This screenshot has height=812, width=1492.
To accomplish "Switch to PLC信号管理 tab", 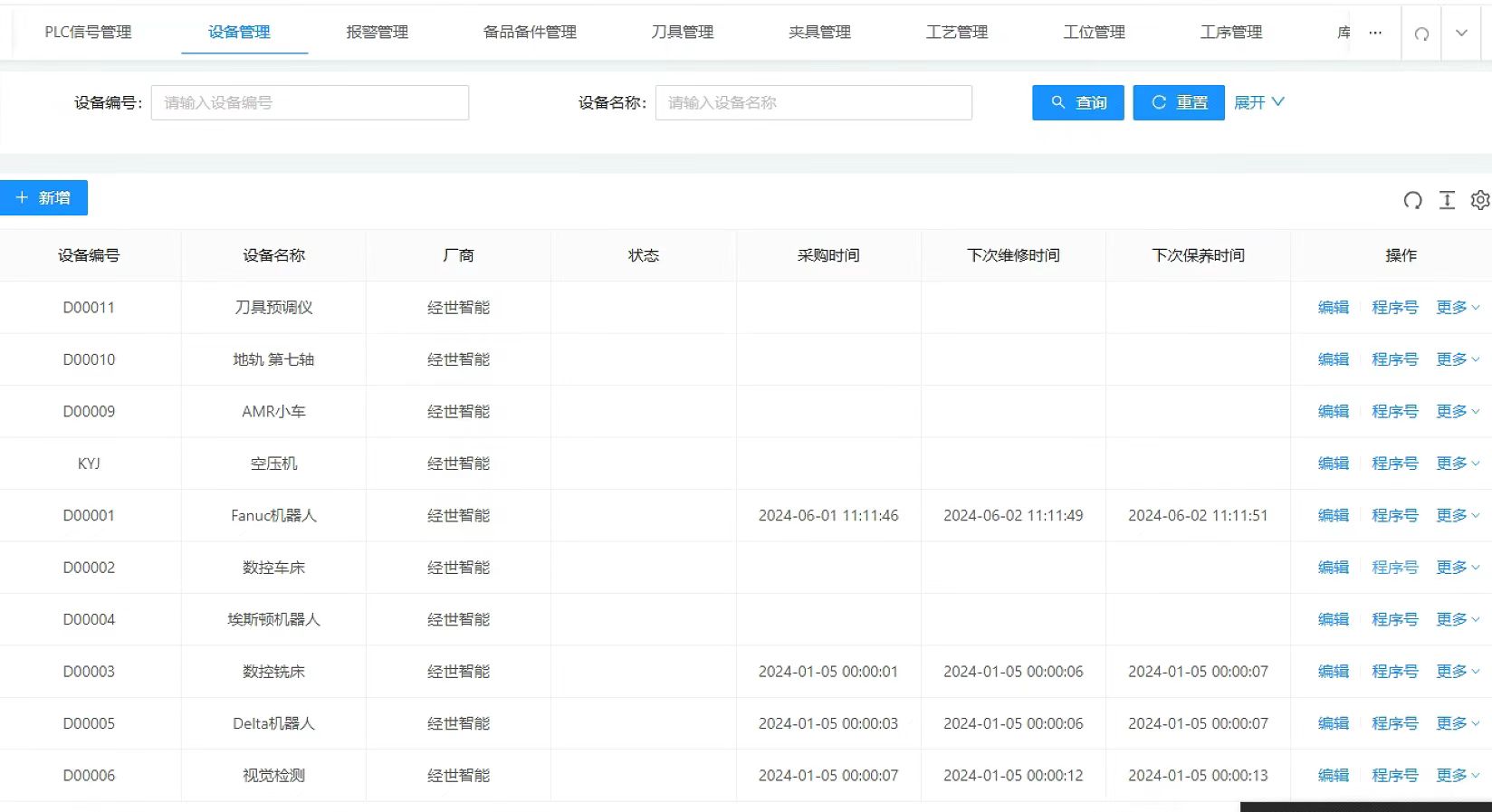I will pyautogui.click(x=88, y=33).
